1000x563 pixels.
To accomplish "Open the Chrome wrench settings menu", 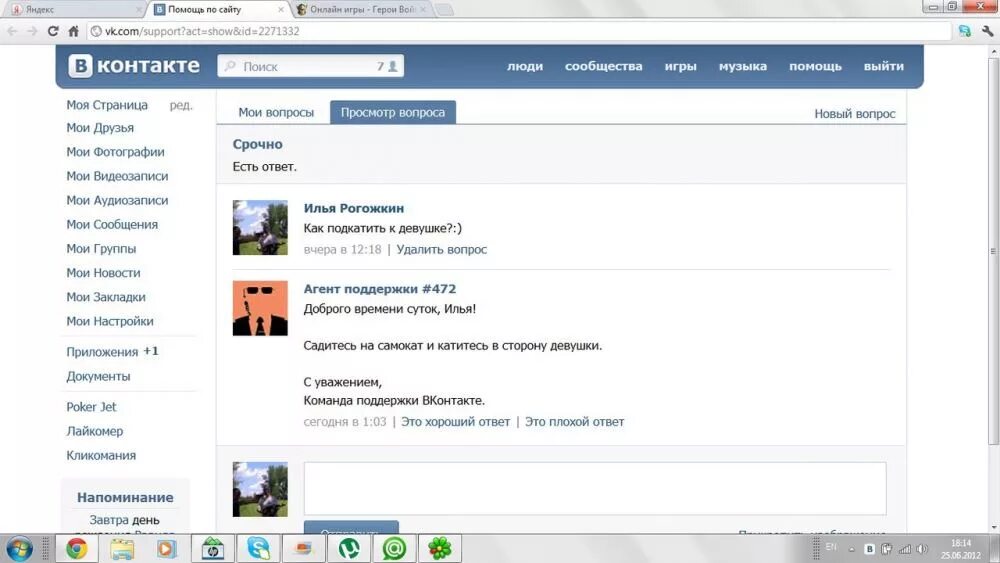I will (x=987, y=31).
